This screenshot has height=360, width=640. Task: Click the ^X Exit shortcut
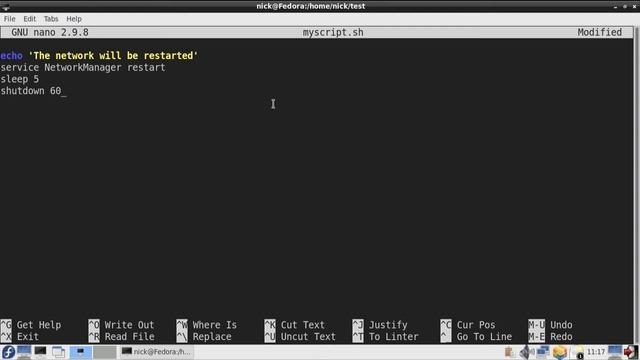tap(20, 337)
